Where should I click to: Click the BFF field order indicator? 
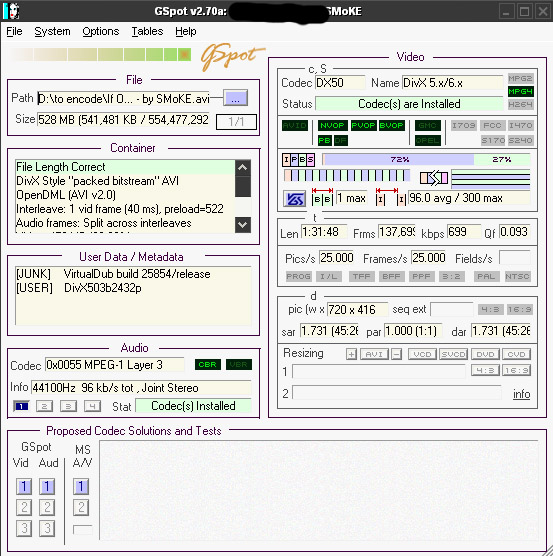pyautogui.click(x=391, y=277)
